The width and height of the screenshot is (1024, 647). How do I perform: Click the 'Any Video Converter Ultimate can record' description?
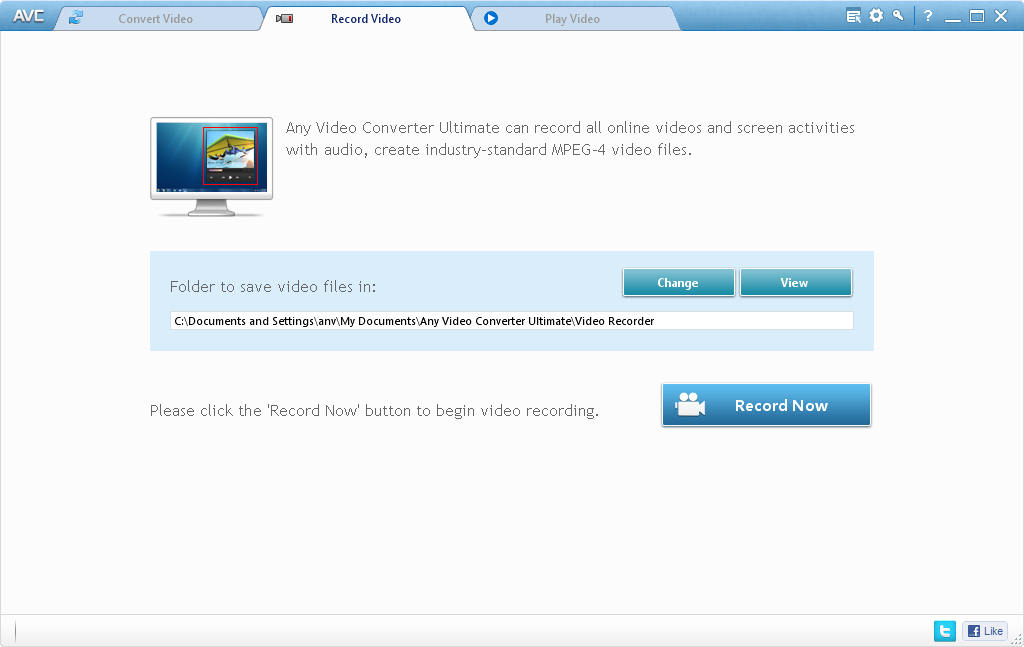point(570,138)
